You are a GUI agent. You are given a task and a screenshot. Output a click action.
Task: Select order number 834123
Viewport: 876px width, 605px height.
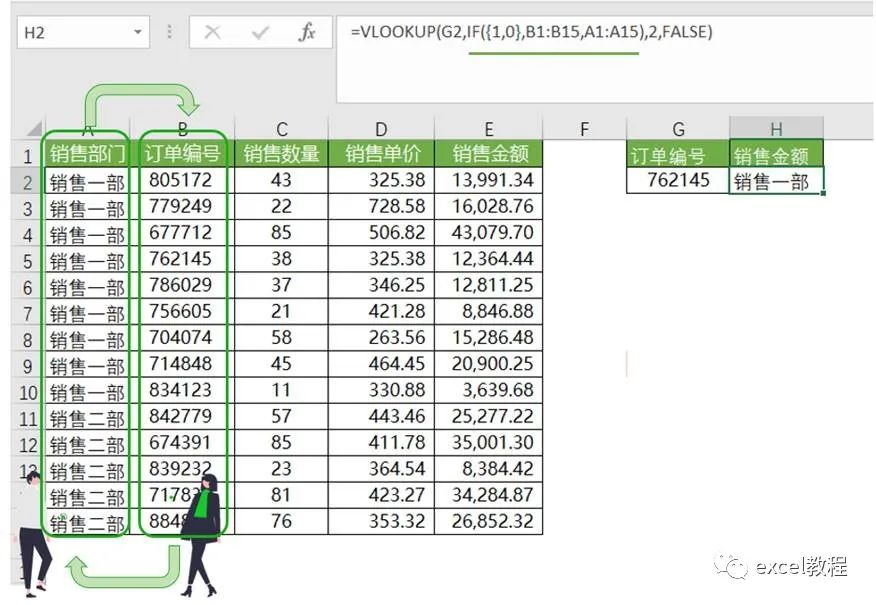coord(182,390)
